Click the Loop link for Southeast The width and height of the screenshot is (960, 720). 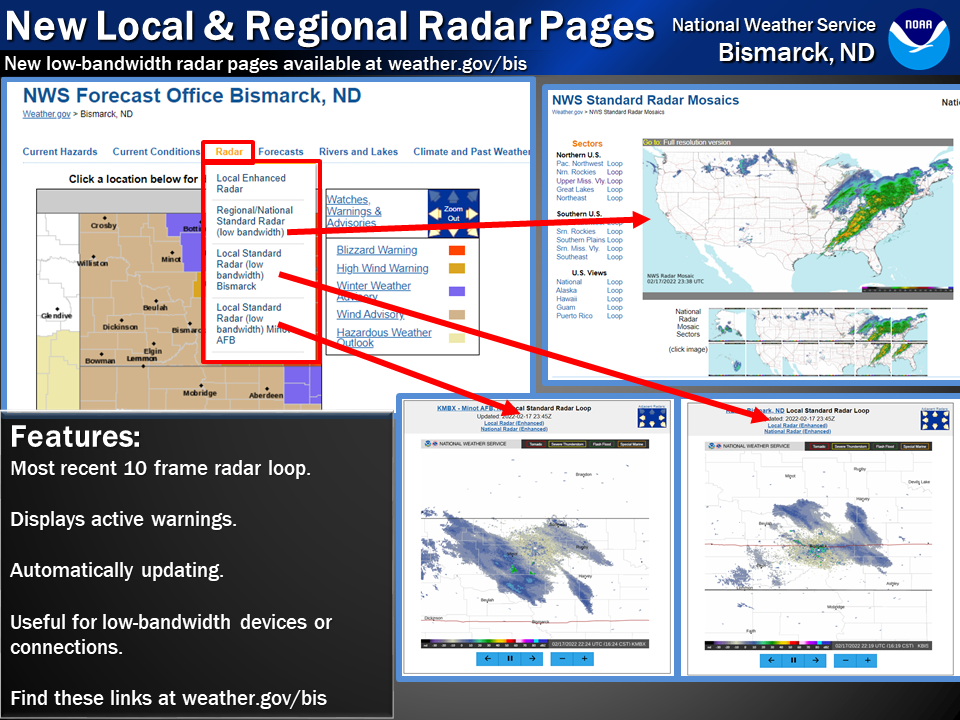click(615, 257)
